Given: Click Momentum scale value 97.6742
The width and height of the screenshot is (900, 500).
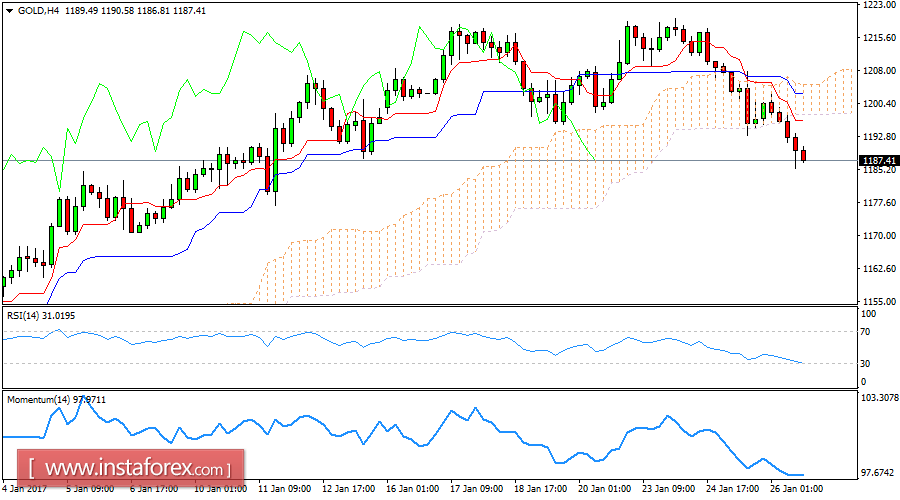Looking at the screenshot, I should pos(878,474).
